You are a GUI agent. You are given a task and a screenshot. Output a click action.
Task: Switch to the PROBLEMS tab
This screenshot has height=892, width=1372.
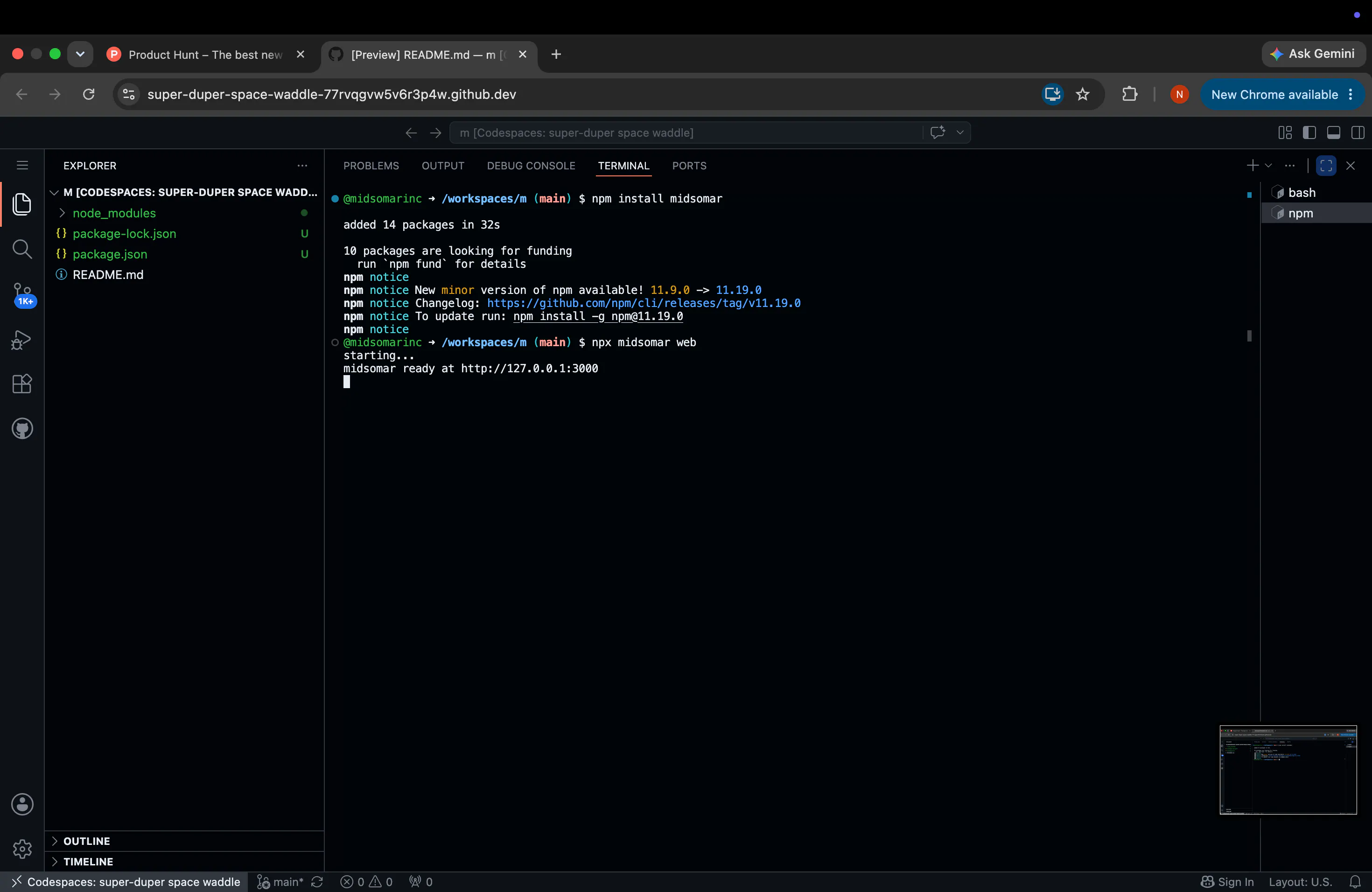pyautogui.click(x=371, y=166)
